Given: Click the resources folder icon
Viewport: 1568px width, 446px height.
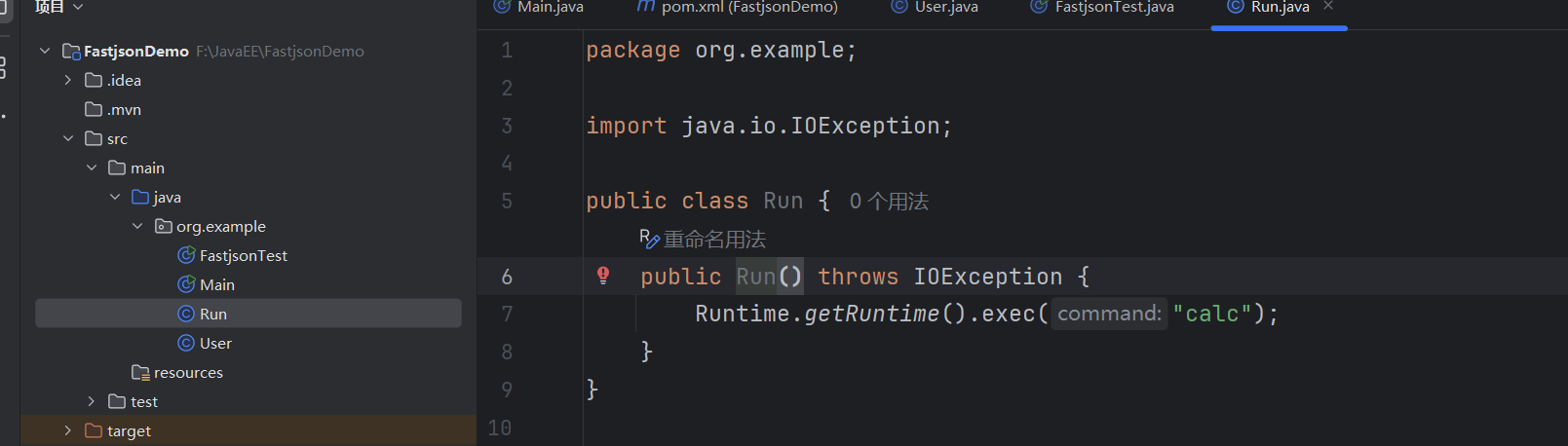Looking at the screenshot, I should [x=140, y=372].
